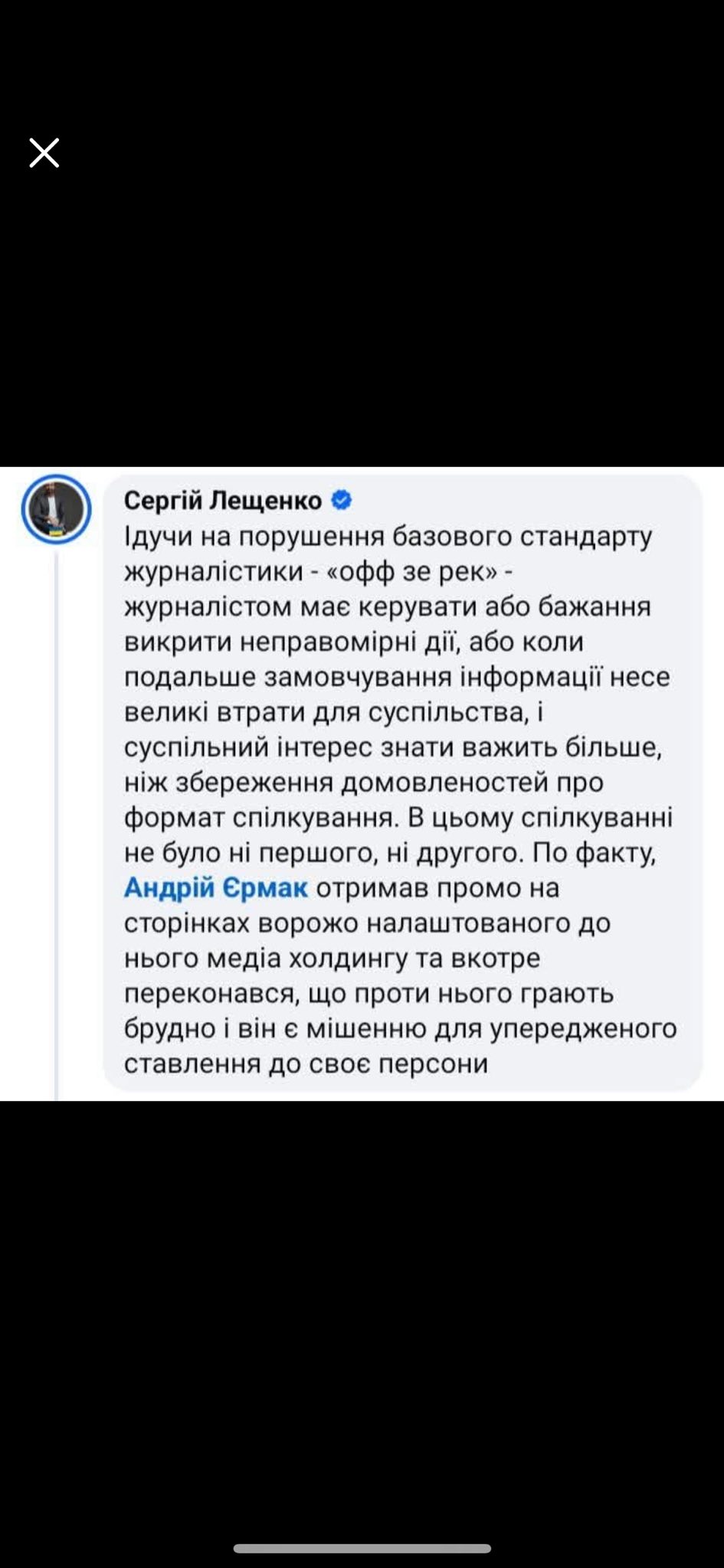Click the first word "Ідучи" in the comment
The height and width of the screenshot is (1568, 724).
[159, 537]
